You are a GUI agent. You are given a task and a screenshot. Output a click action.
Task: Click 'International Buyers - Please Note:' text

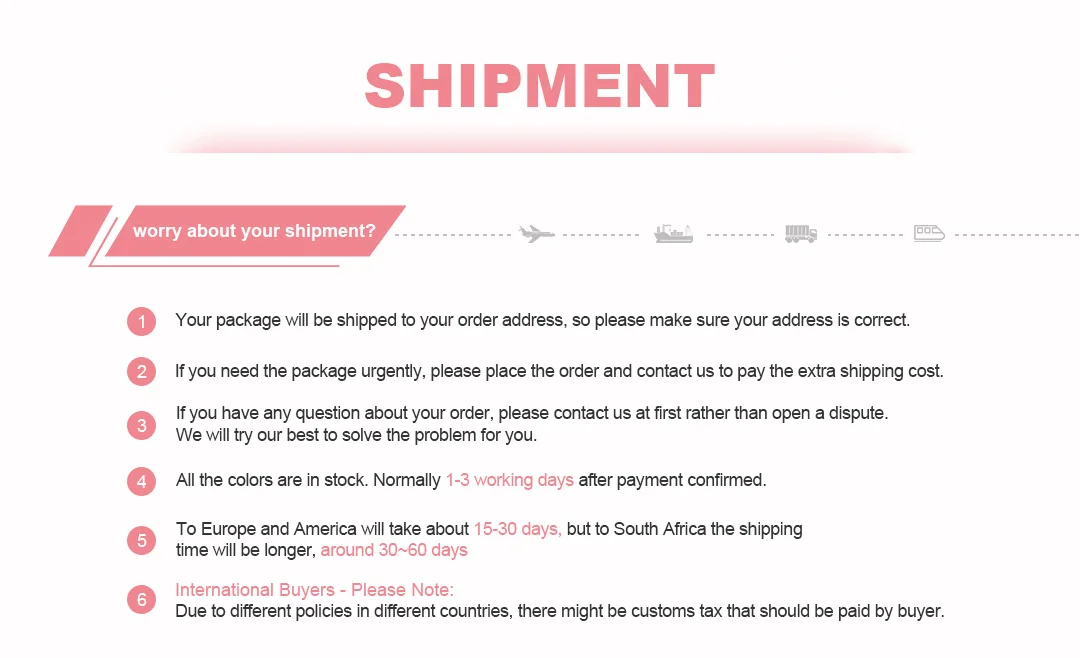314,590
